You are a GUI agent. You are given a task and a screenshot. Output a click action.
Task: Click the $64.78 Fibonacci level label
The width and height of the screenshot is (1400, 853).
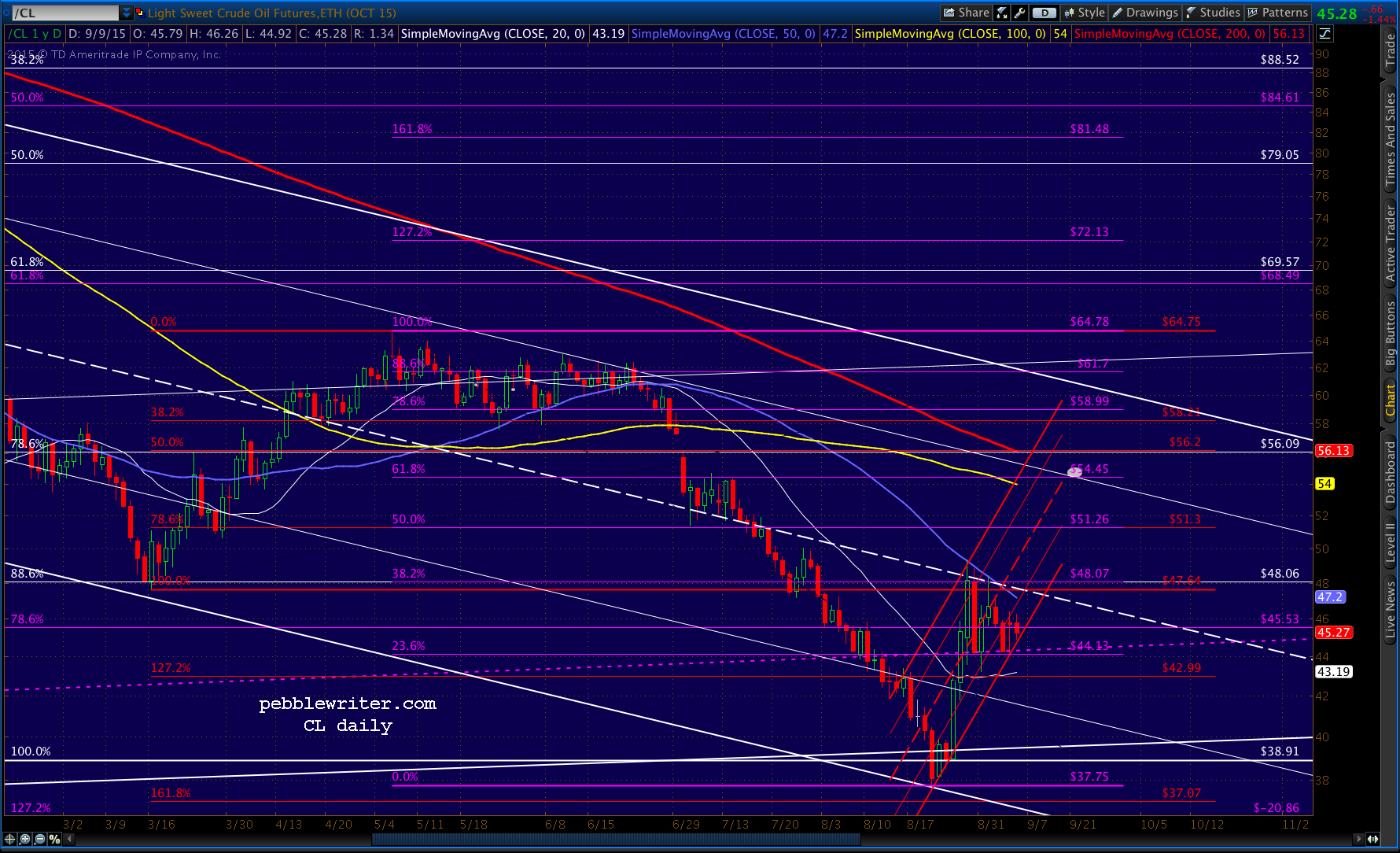(1089, 322)
